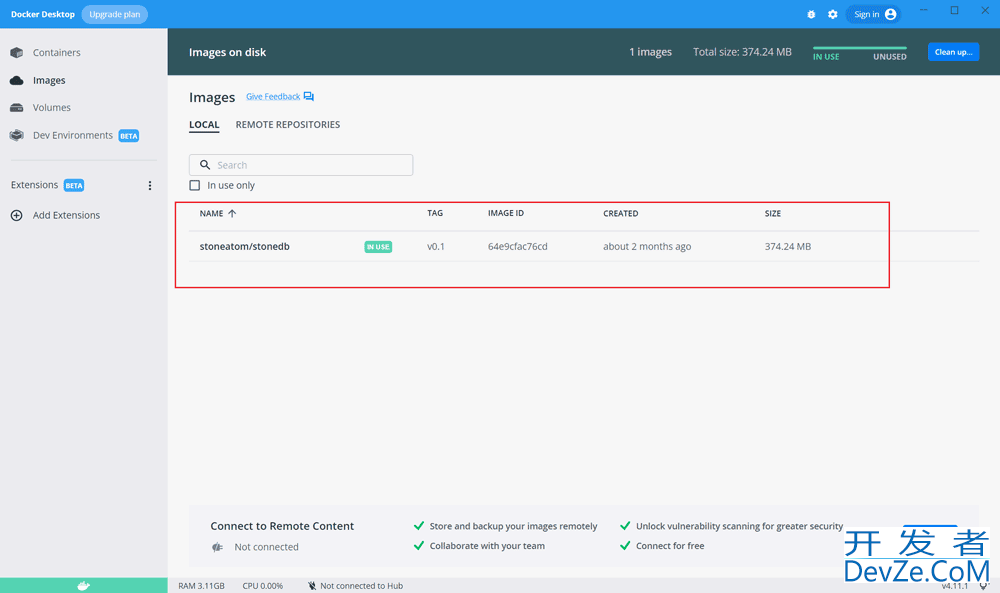Click Collaborate with your team text
Image resolution: width=1000 pixels, height=593 pixels.
487,546
